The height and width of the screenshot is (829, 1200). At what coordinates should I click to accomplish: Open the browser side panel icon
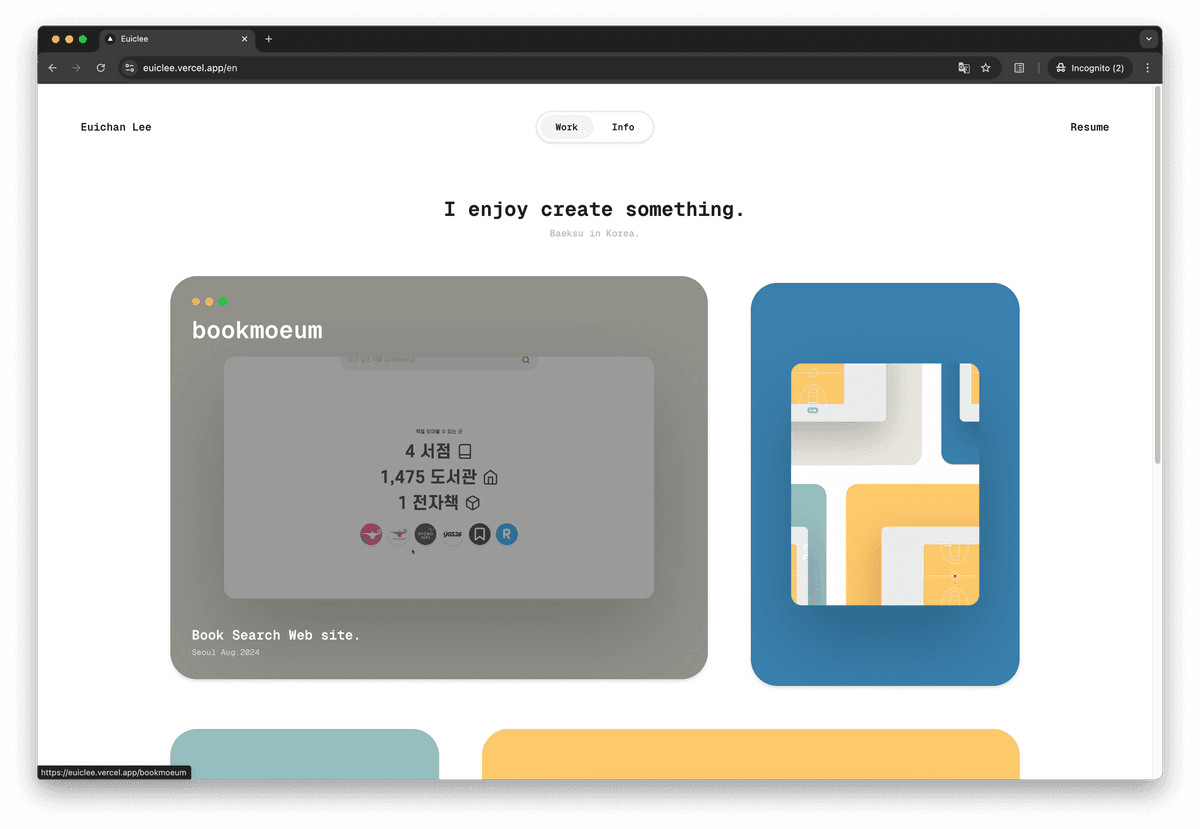(1019, 68)
